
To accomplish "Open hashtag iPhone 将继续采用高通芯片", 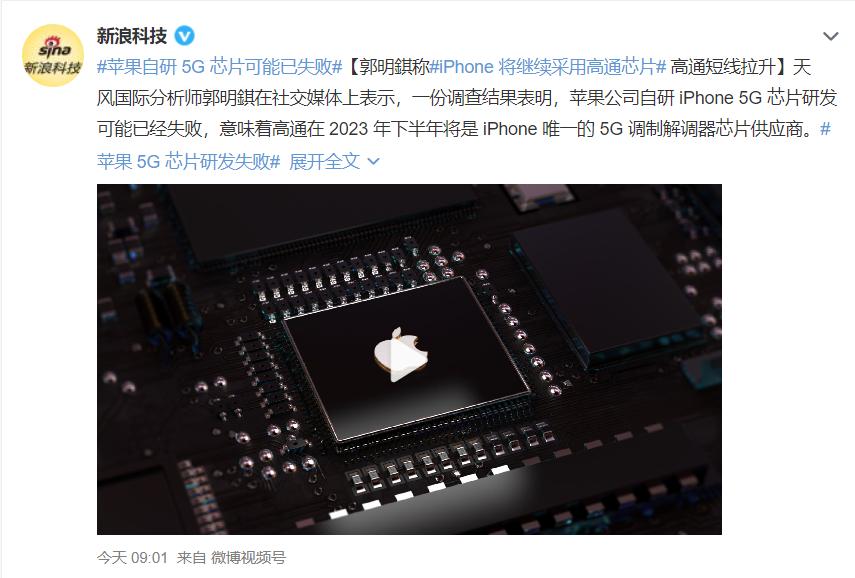I will [x=548, y=67].
